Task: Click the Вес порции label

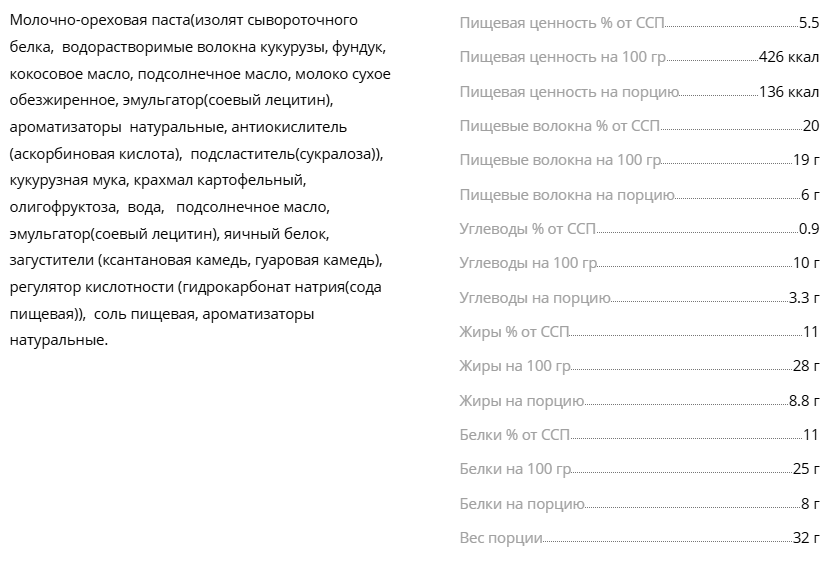Action: click(501, 538)
